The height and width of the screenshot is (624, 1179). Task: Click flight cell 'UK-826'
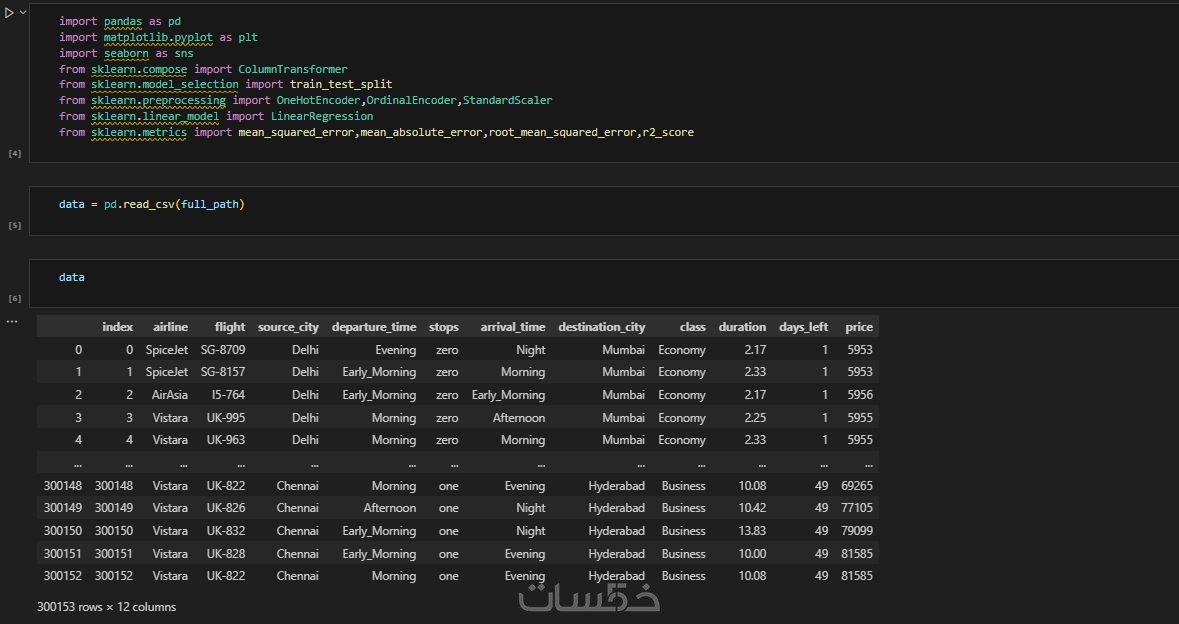[226, 508]
